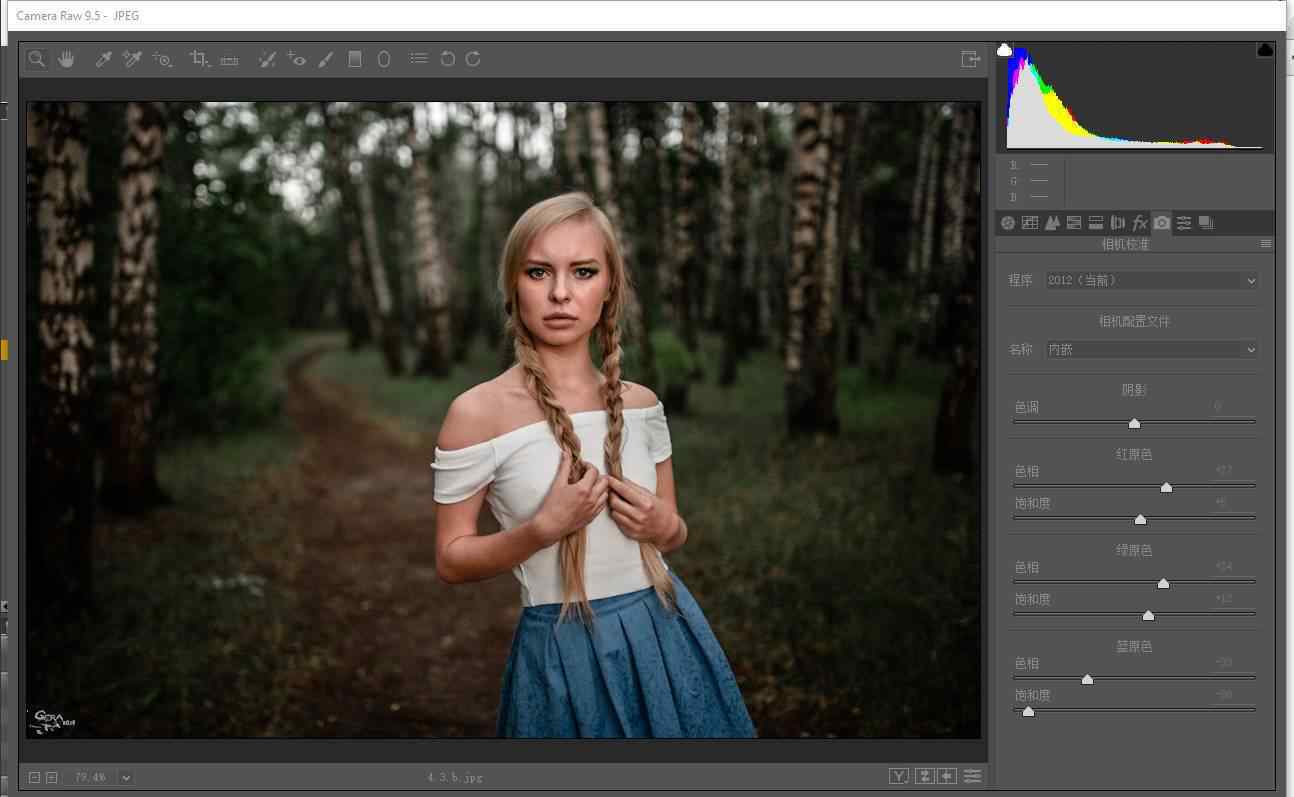
Task: Focus the 绿原色 色相 value field
Action: (1233, 567)
